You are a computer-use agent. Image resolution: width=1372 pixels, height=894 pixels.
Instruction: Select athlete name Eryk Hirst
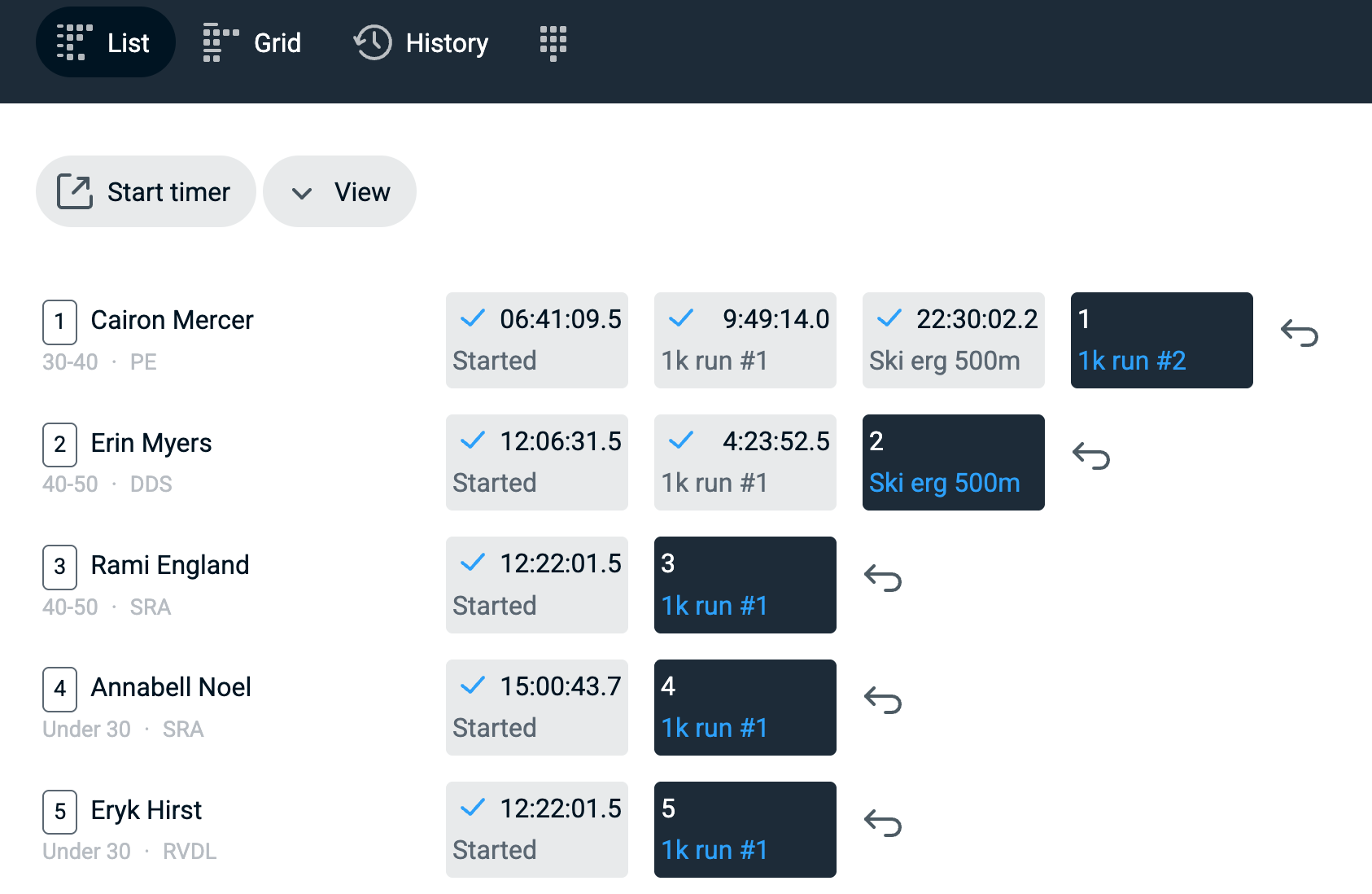146,810
